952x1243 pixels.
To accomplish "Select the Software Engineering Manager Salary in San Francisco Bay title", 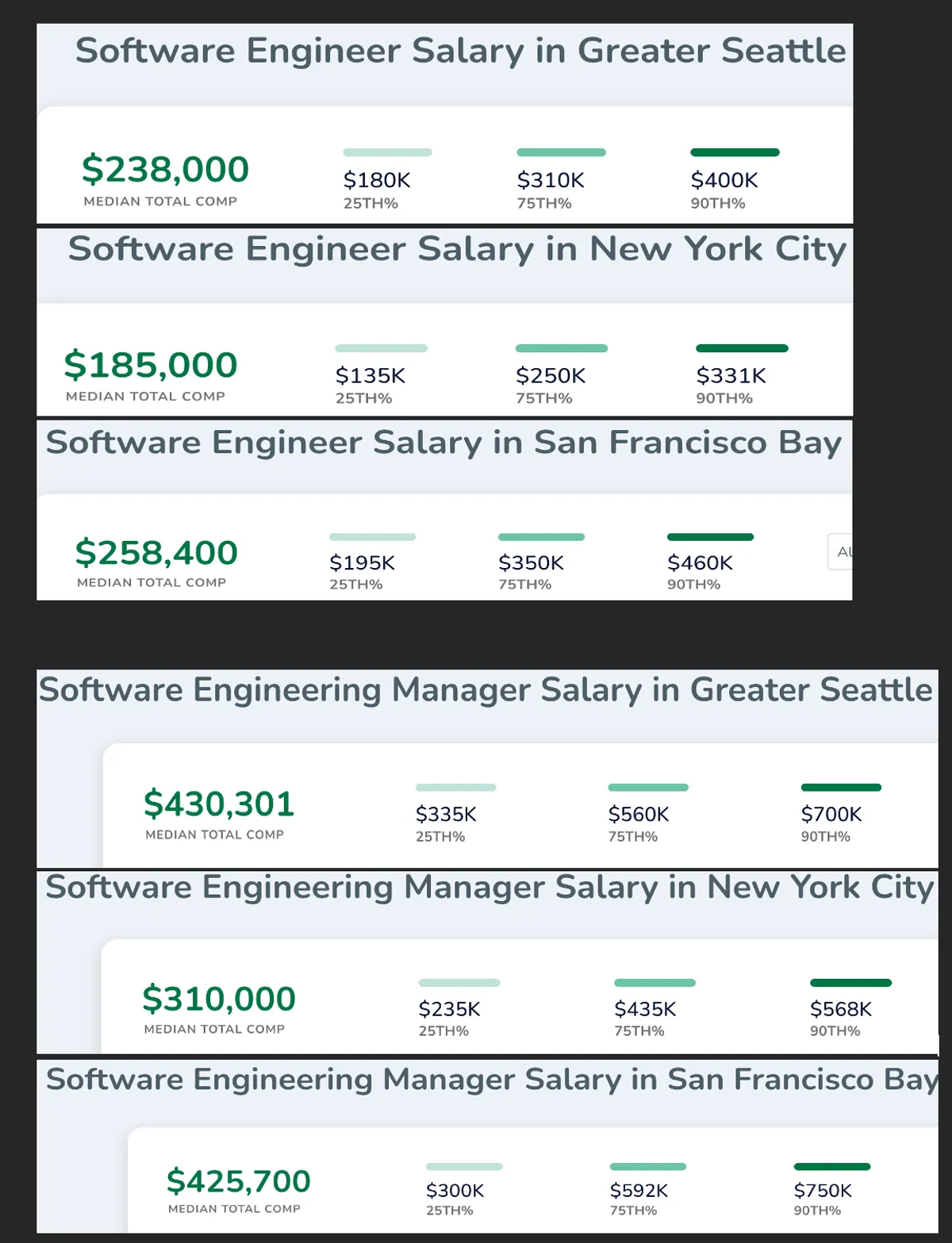I will click(492, 1080).
